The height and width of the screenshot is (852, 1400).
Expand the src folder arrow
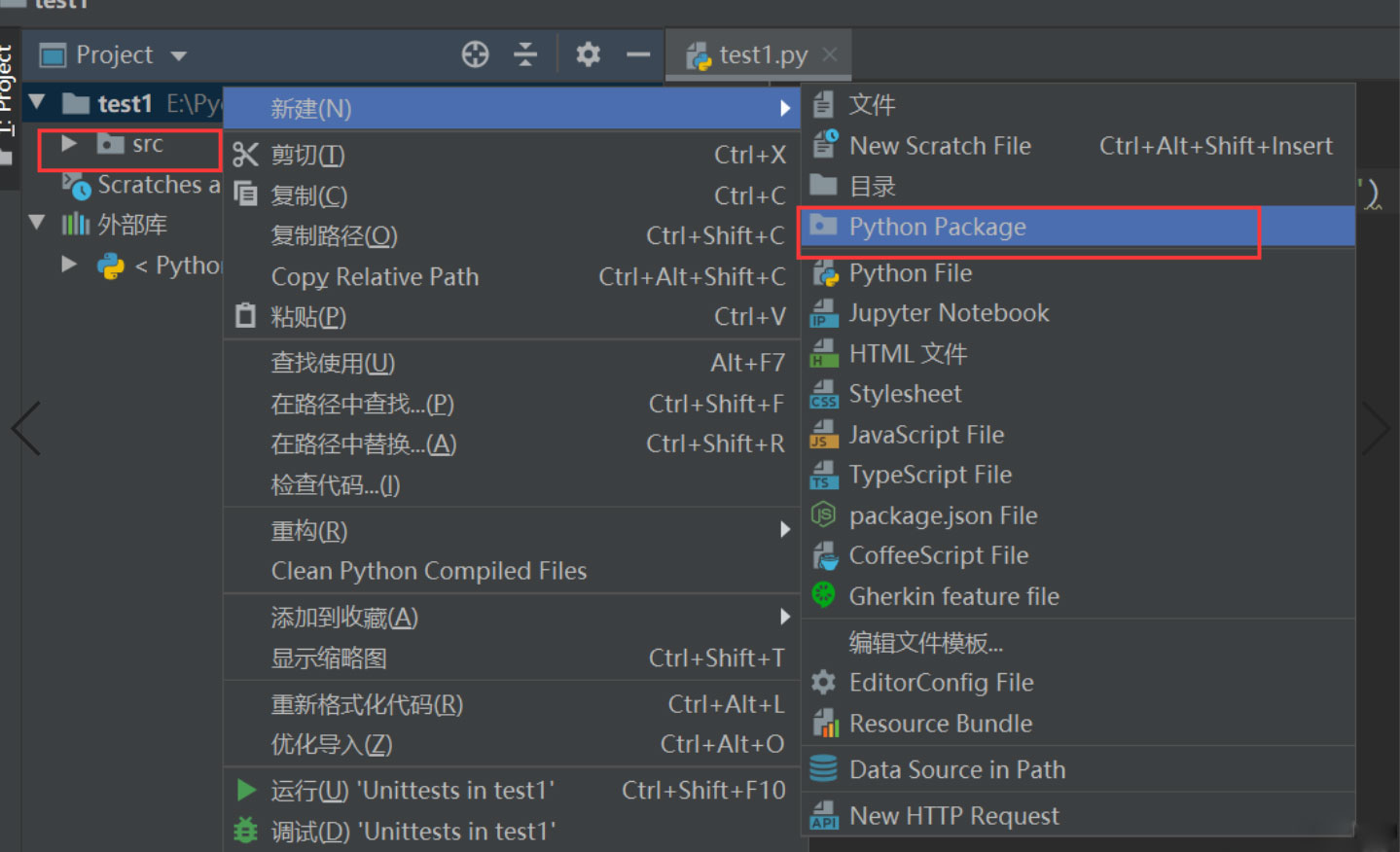(68, 144)
